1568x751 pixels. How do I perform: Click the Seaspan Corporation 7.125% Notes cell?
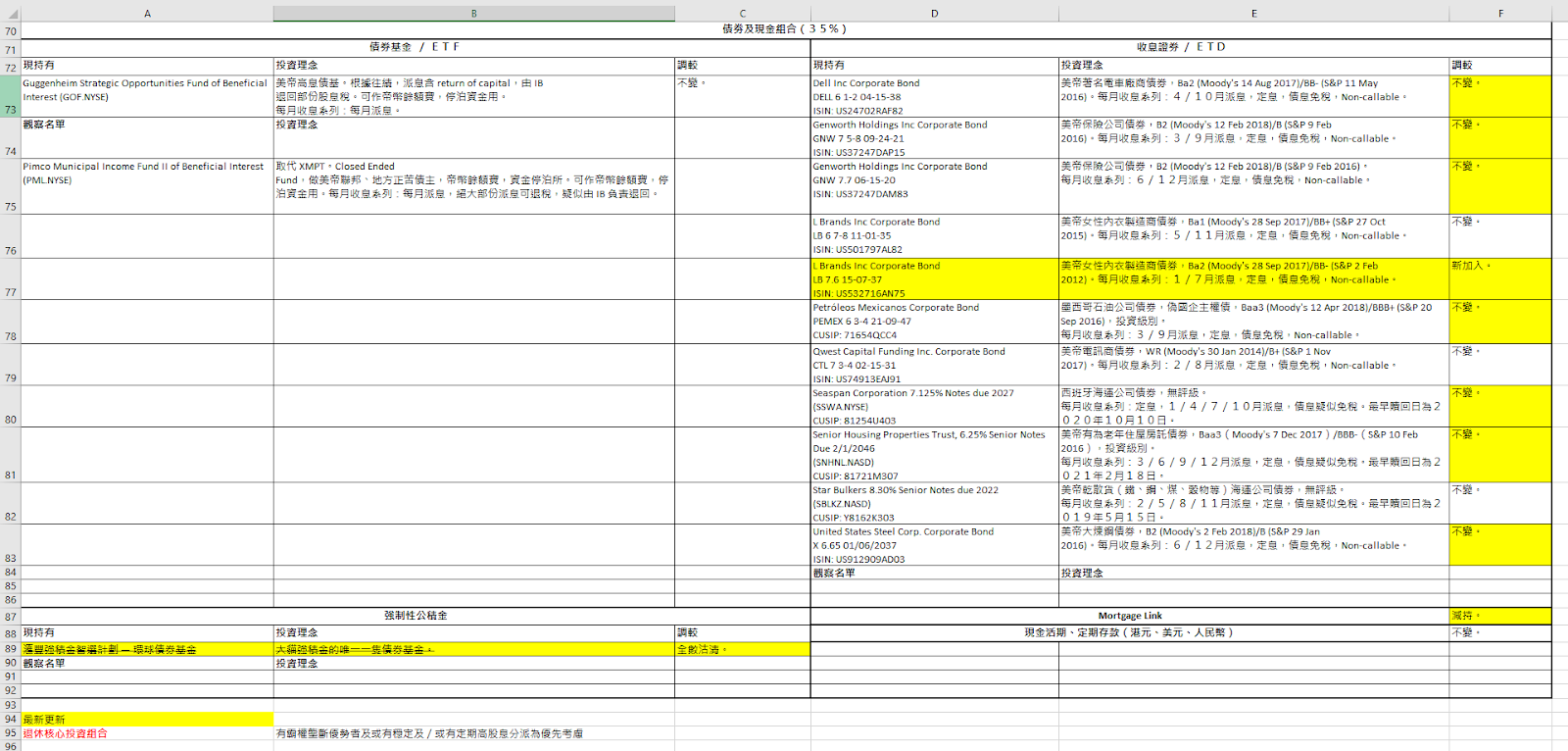point(935,406)
